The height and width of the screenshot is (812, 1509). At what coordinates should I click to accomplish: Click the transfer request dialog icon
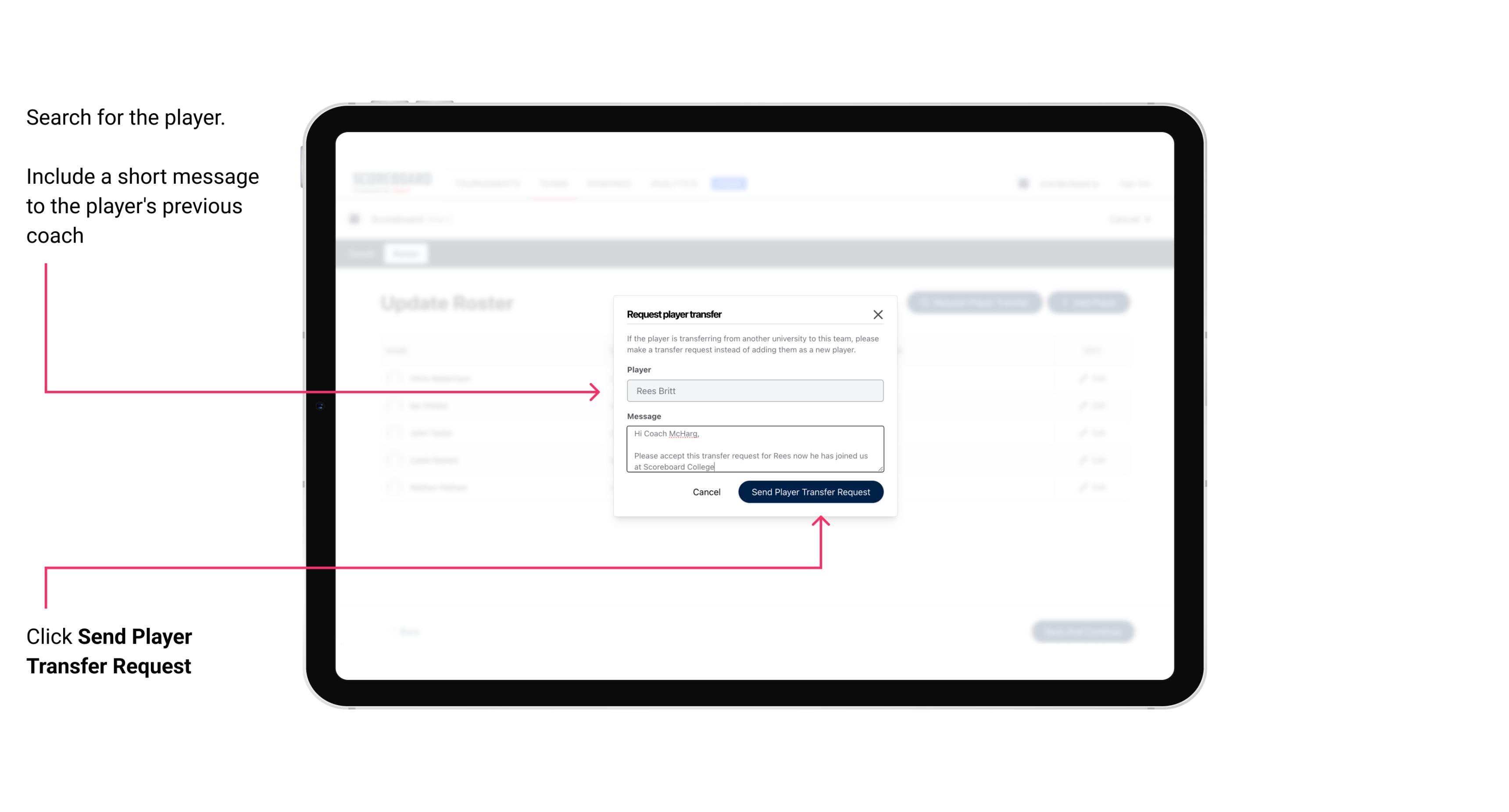878,314
